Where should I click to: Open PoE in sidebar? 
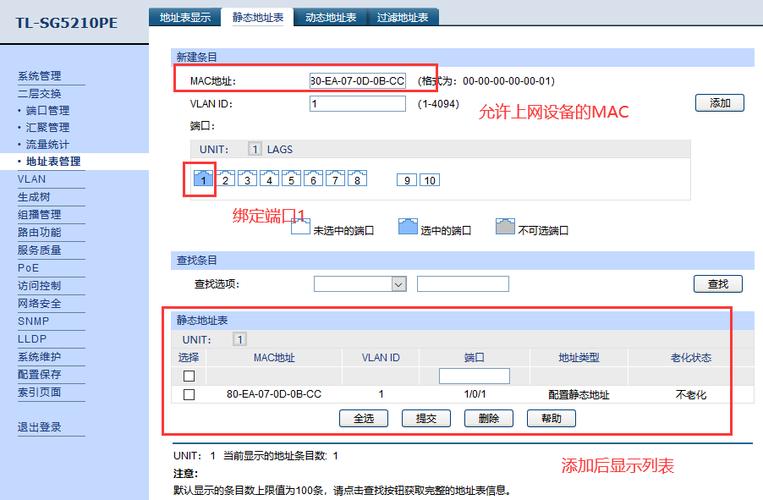(x=28, y=268)
